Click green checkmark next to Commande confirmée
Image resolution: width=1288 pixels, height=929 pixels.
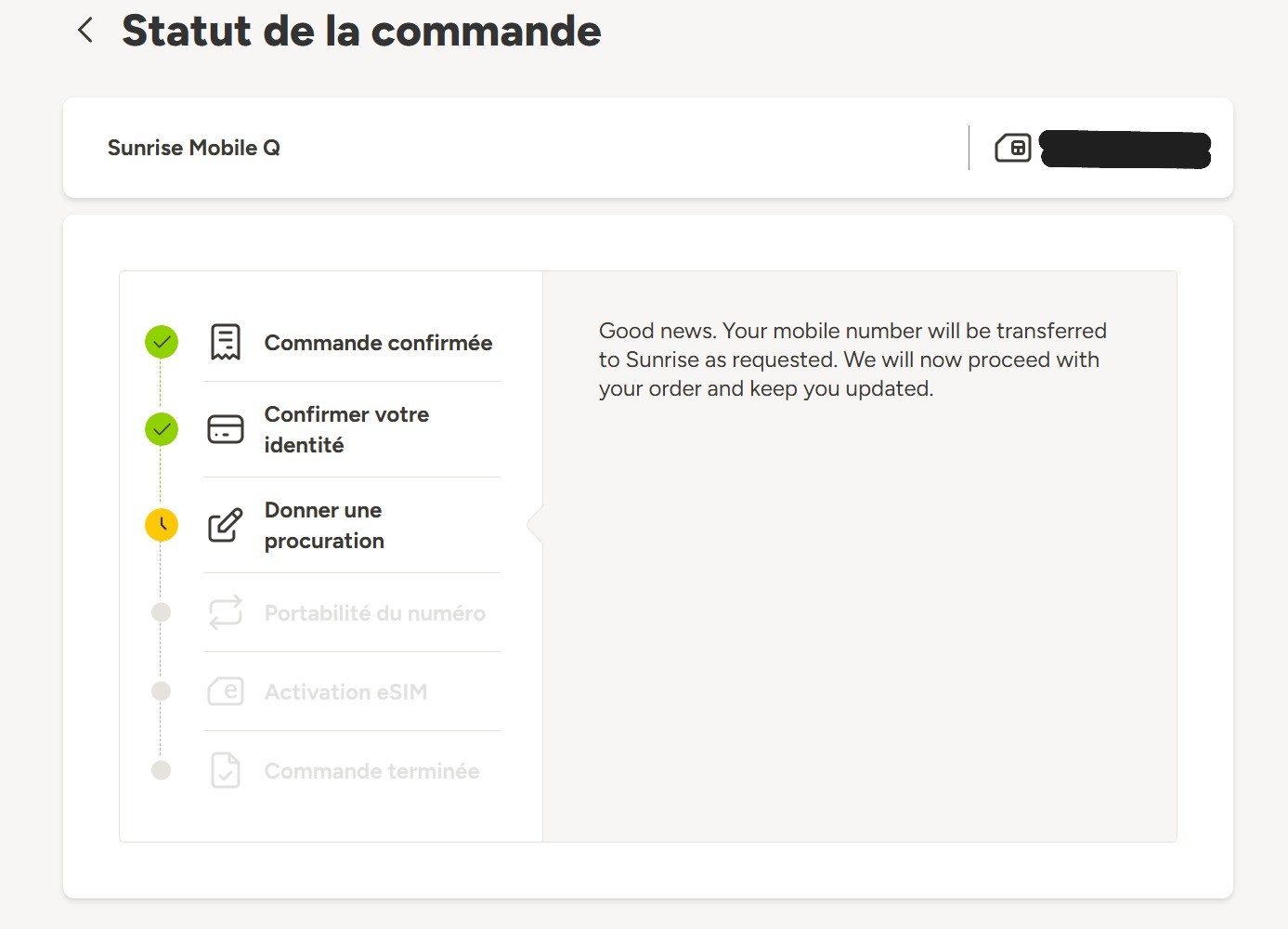pyautogui.click(x=162, y=342)
